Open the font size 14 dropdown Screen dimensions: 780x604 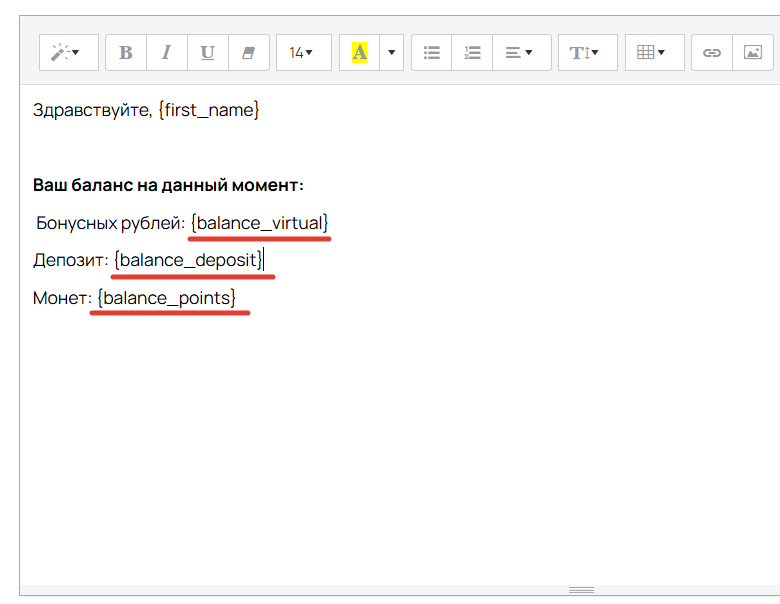pyautogui.click(x=302, y=53)
